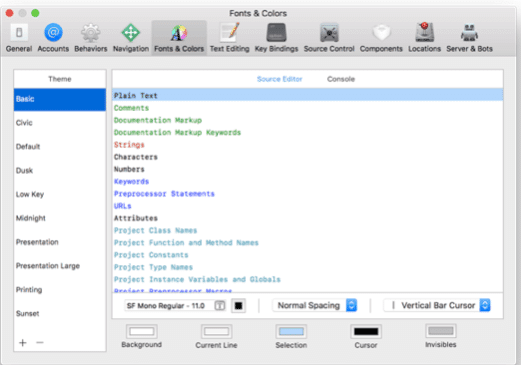Open the Locations preferences pane
521x365 pixels.
pyautogui.click(x=424, y=38)
